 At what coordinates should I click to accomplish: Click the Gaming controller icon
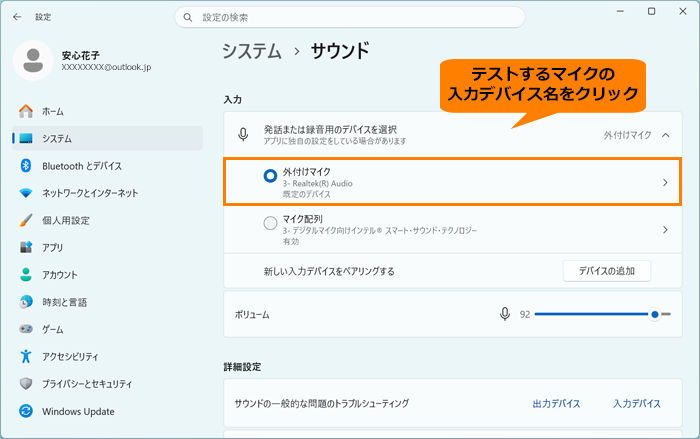pyautogui.click(x=26, y=329)
